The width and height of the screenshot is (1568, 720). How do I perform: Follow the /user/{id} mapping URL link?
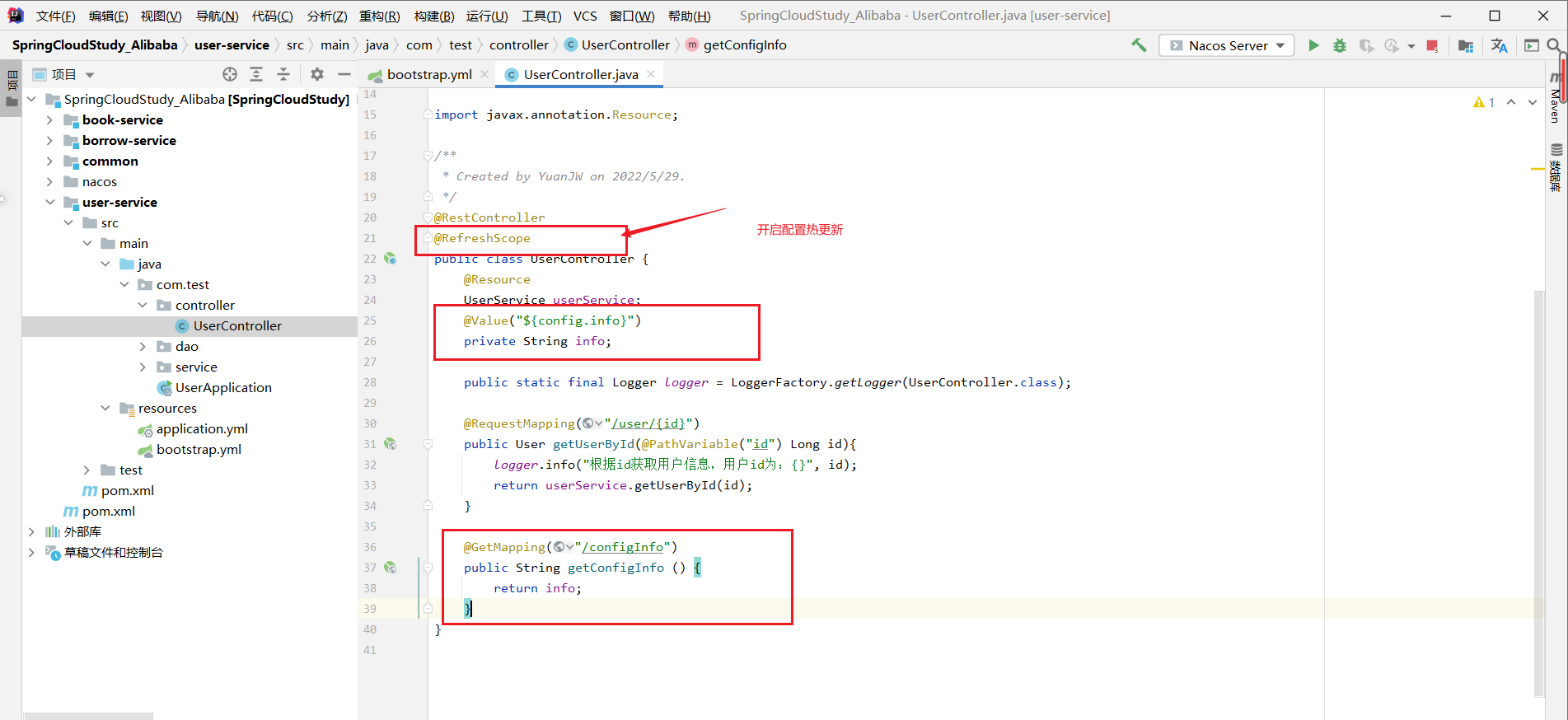(648, 423)
